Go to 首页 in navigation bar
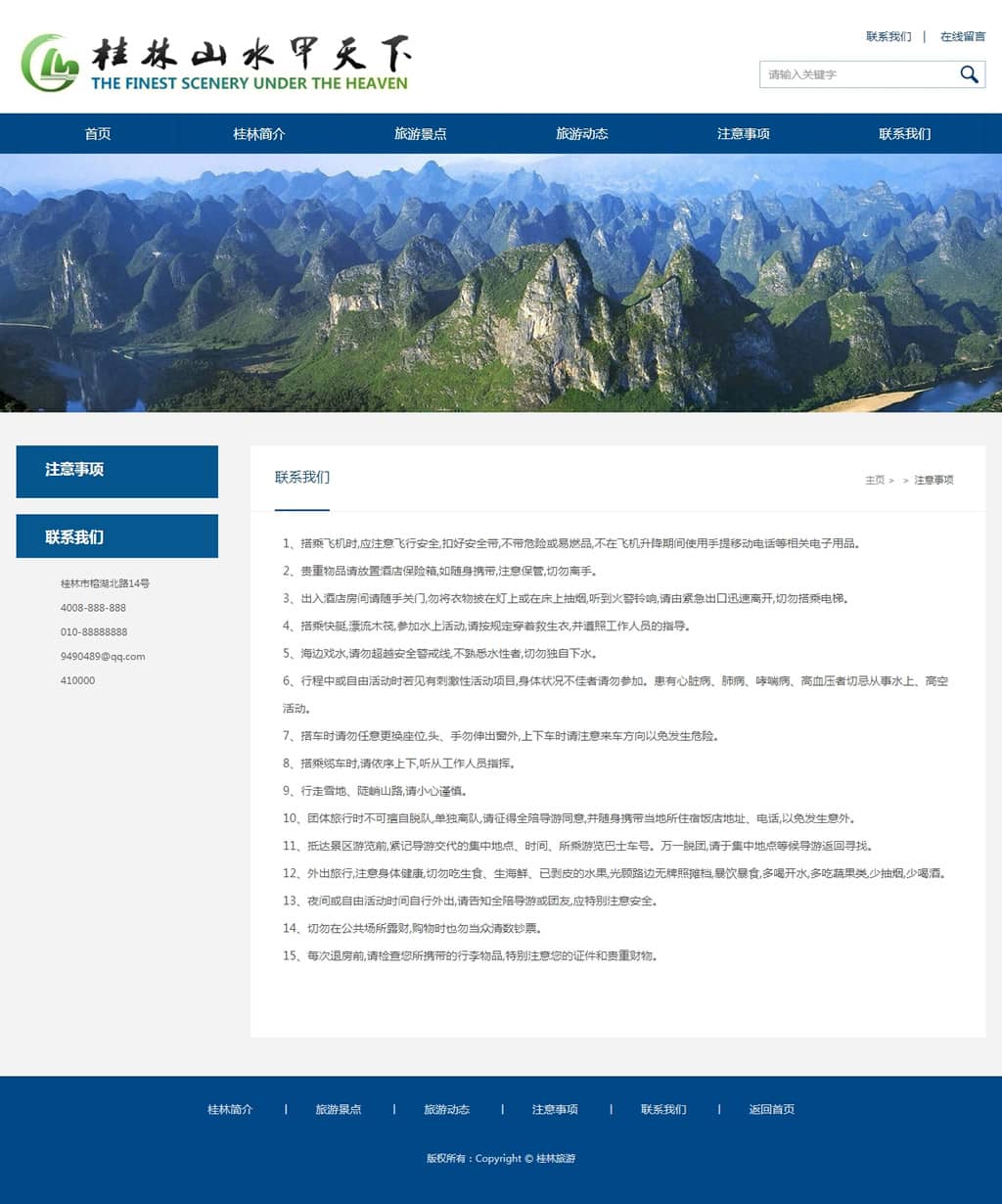 tap(98, 134)
